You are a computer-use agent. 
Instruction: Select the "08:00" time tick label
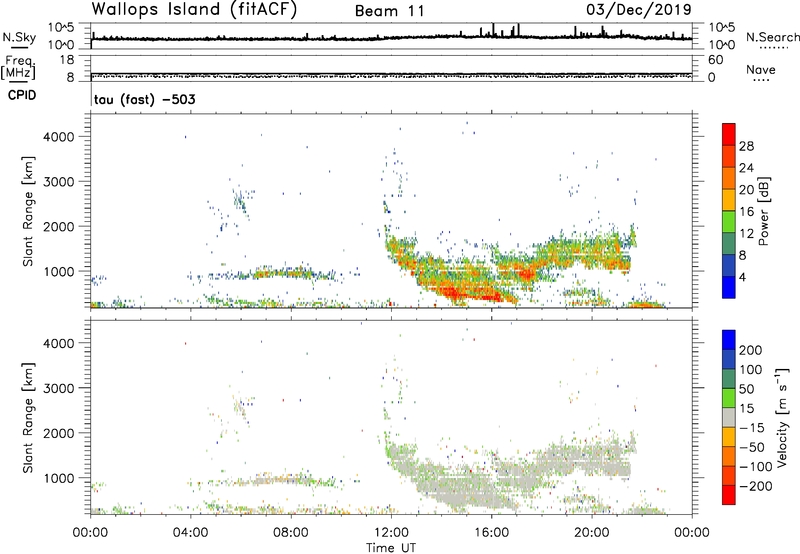tap(291, 533)
